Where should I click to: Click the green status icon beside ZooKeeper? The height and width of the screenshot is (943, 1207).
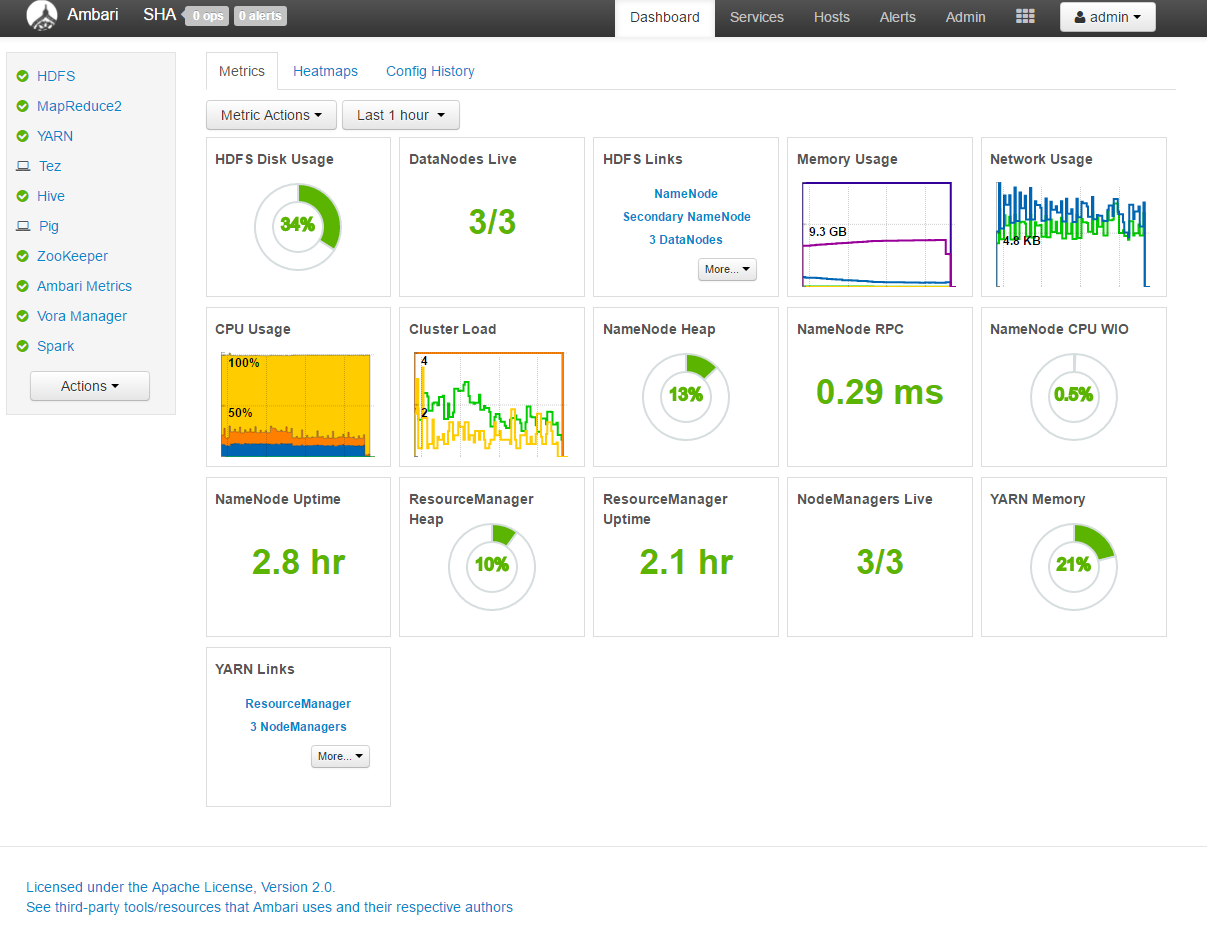[22, 256]
